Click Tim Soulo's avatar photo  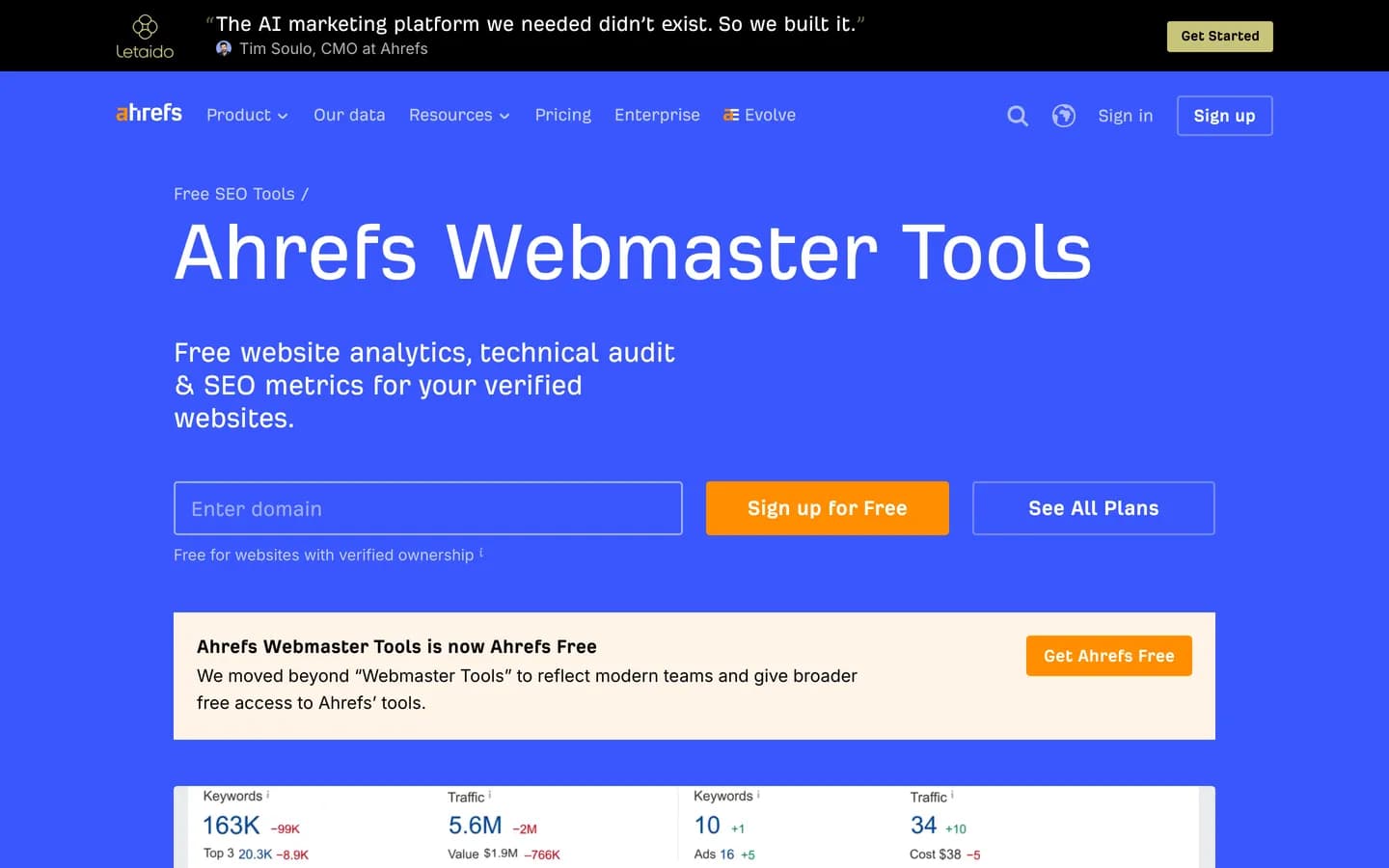coord(224,48)
